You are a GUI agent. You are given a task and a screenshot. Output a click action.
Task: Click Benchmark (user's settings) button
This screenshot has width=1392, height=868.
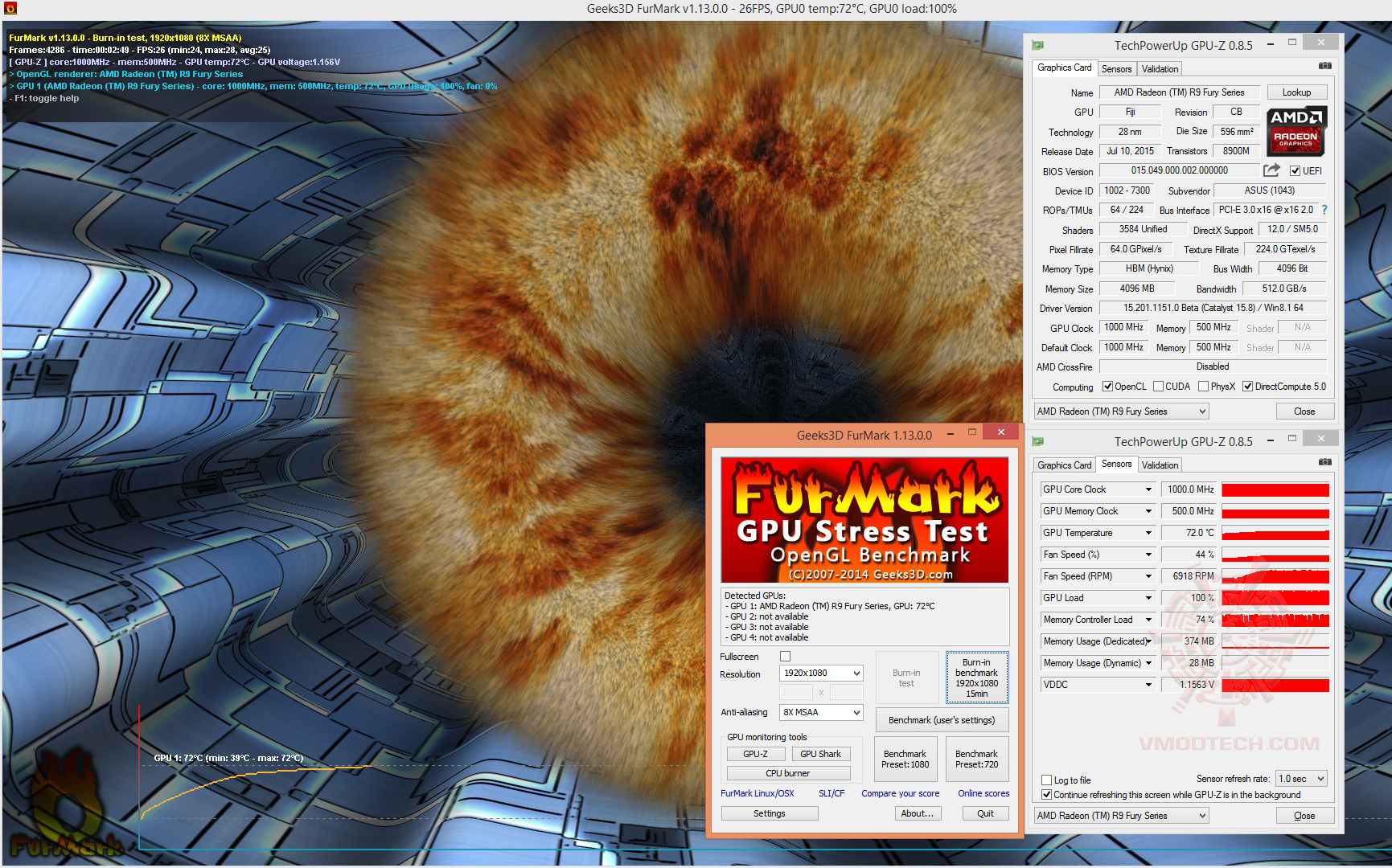click(941, 720)
